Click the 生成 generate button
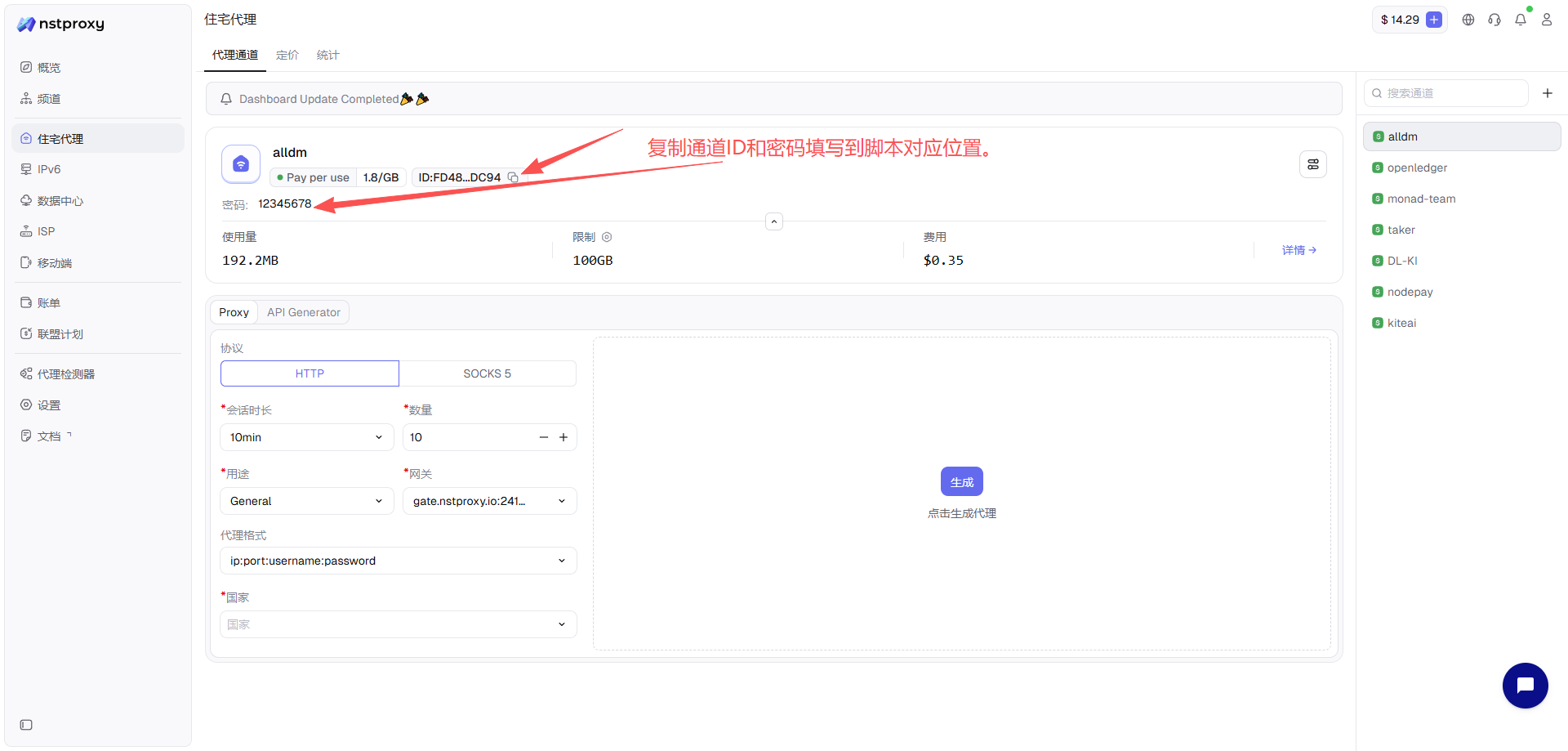 coord(961,482)
